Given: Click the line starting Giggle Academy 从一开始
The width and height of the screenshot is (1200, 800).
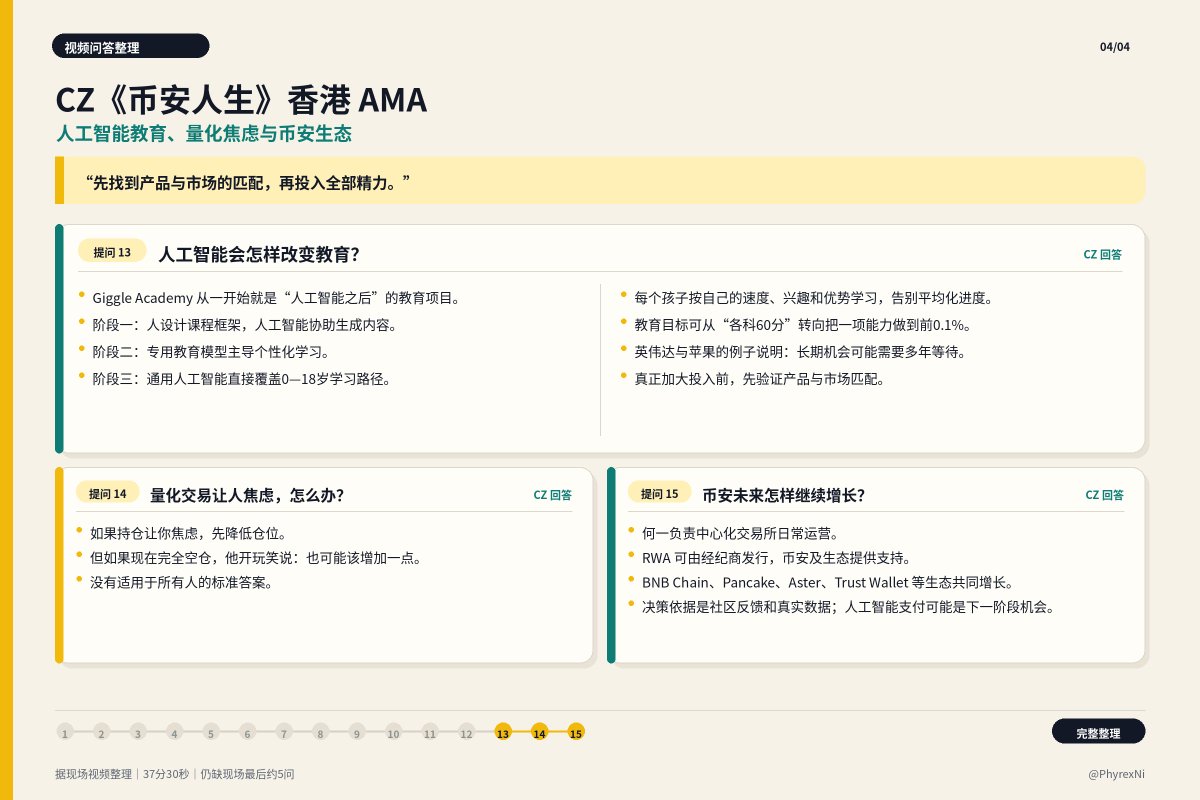Looking at the screenshot, I should click(276, 298).
